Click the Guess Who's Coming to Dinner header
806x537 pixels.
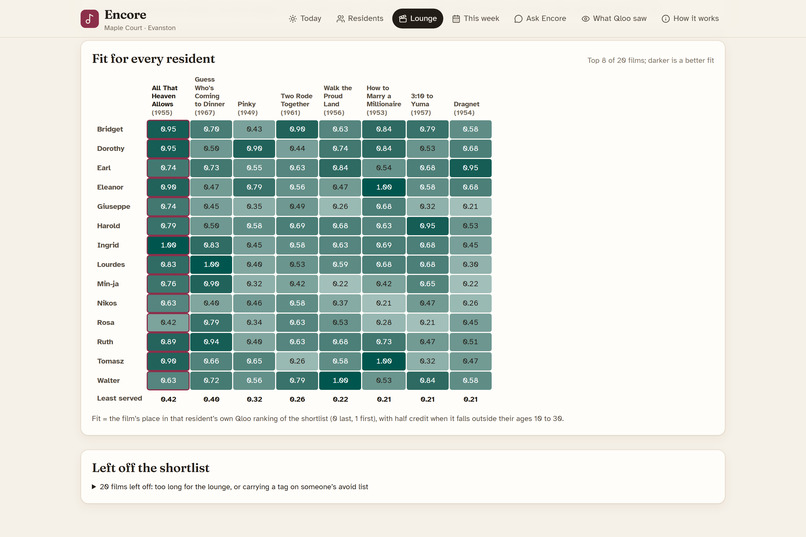pyautogui.click(x=210, y=96)
